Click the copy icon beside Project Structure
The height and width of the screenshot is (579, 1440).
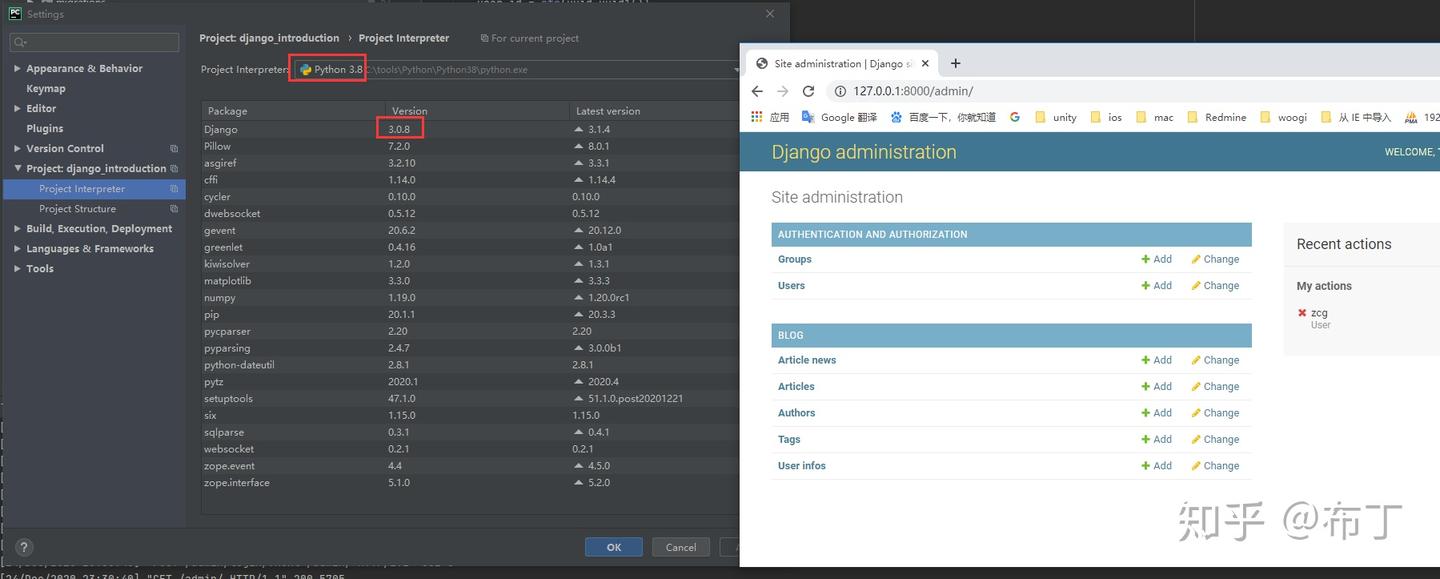(x=174, y=208)
